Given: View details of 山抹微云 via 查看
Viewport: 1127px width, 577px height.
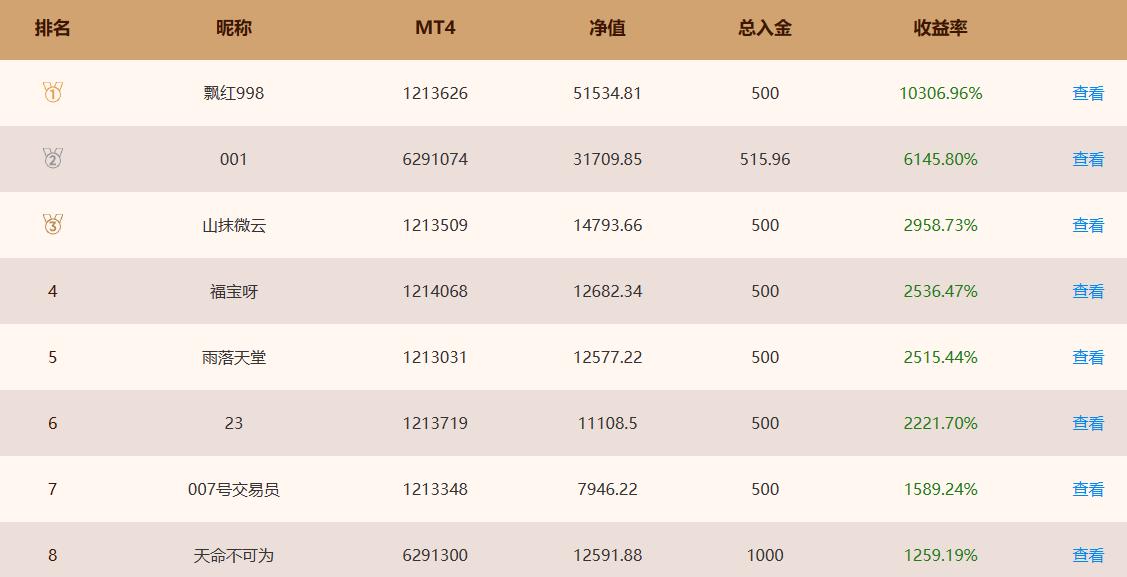Looking at the screenshot, I should [1087, 226].
